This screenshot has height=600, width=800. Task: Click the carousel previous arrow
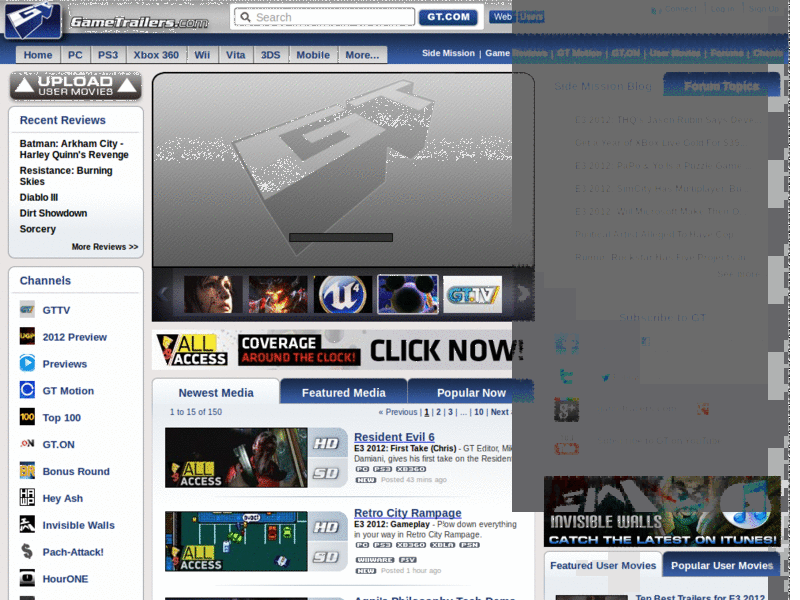pyautogui.click(x=163, y=294)
